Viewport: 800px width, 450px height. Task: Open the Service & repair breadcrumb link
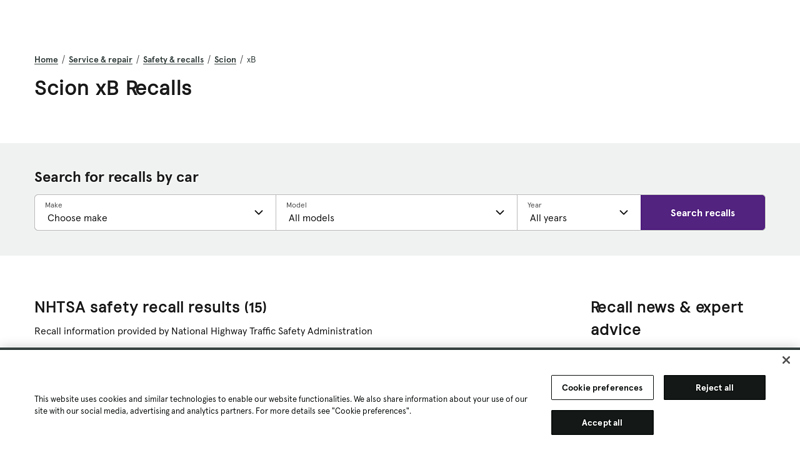pyautogui.click(x=100, y=60)
